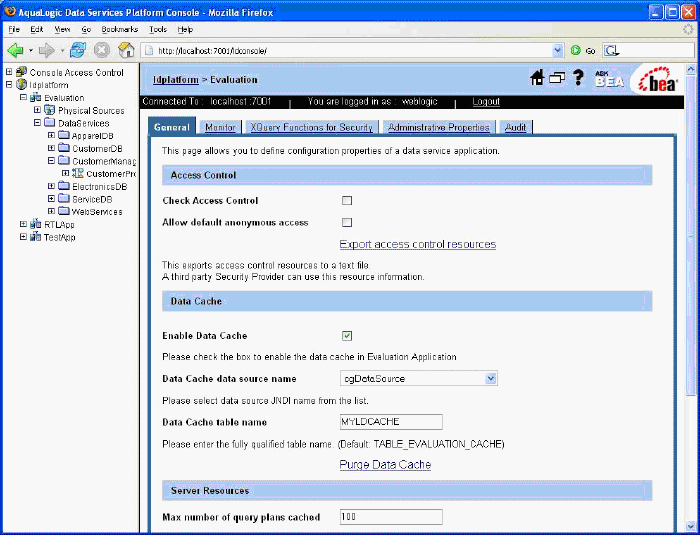The height and width of the screenshot is (535, 700).
Task: Open console Help question mark icon
Action: pyautogui.click(x=578, y=78)
